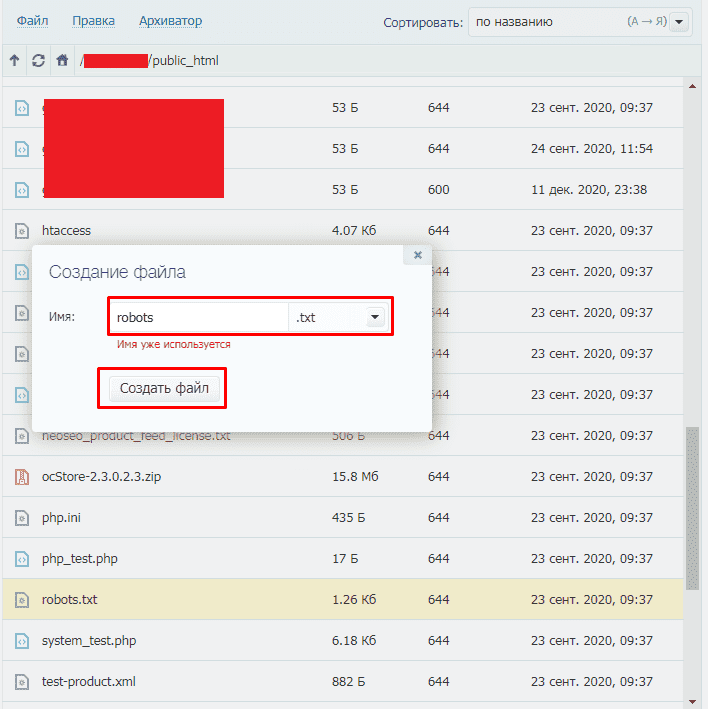Open php_test.php file name
Screen dimensions: 708x709
tap(80, 559)
